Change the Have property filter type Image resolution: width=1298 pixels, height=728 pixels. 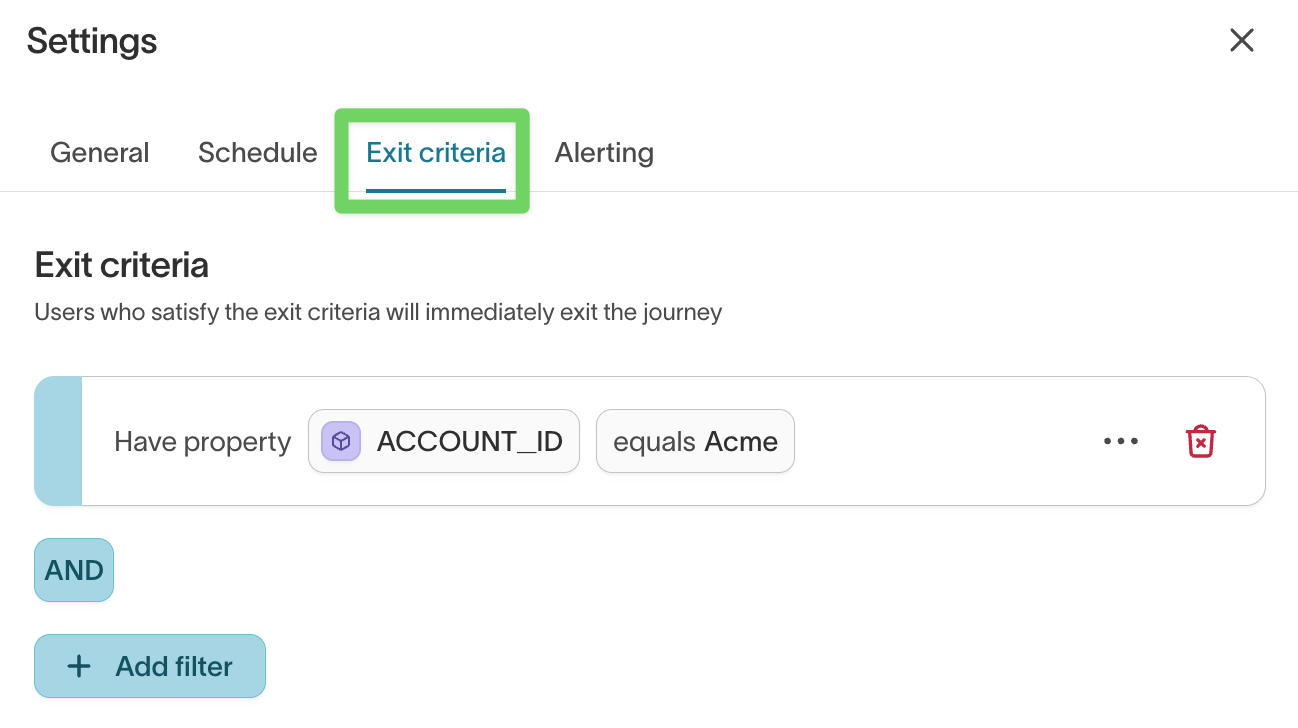pos(202,441)
